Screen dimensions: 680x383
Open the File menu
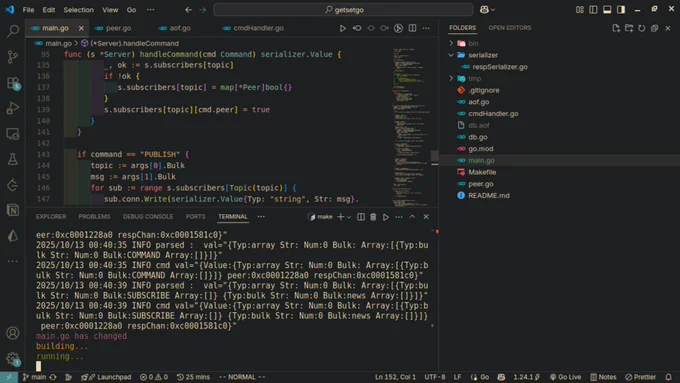click(28, 10)
